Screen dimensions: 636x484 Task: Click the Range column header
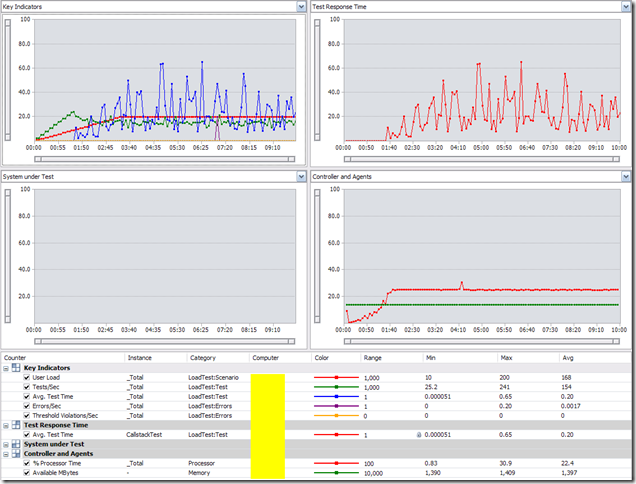(372, 358)
